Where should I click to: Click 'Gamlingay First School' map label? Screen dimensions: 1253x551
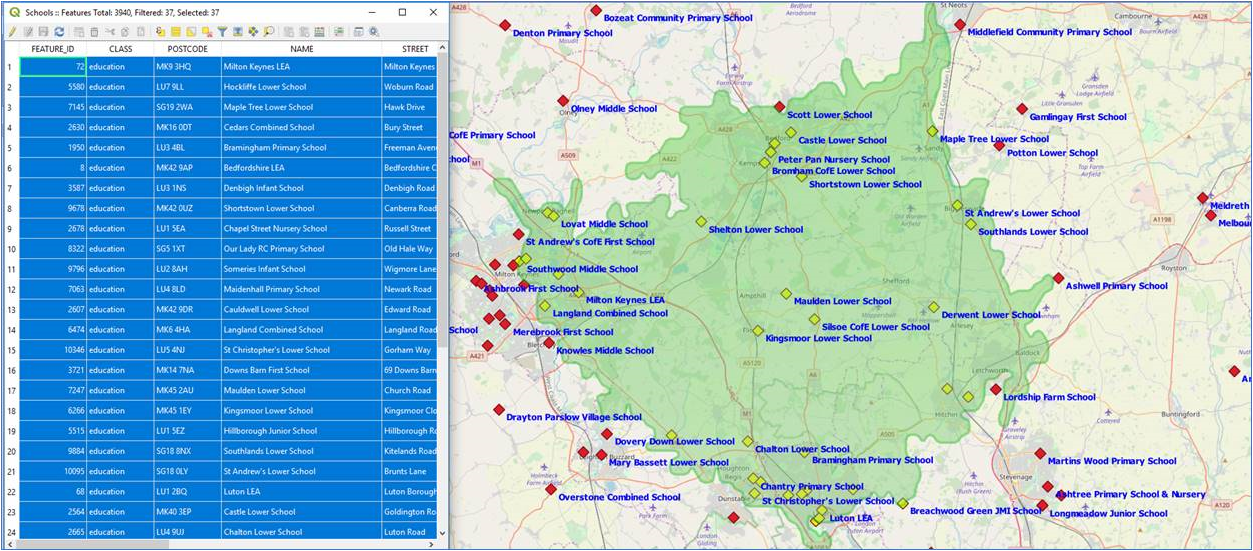(1078, 117)
